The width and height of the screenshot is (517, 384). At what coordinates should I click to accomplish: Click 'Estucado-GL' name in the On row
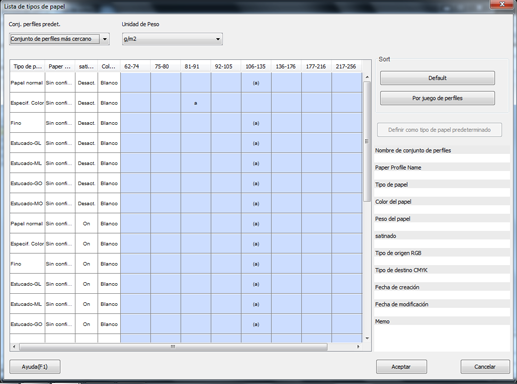click(26, 284)
